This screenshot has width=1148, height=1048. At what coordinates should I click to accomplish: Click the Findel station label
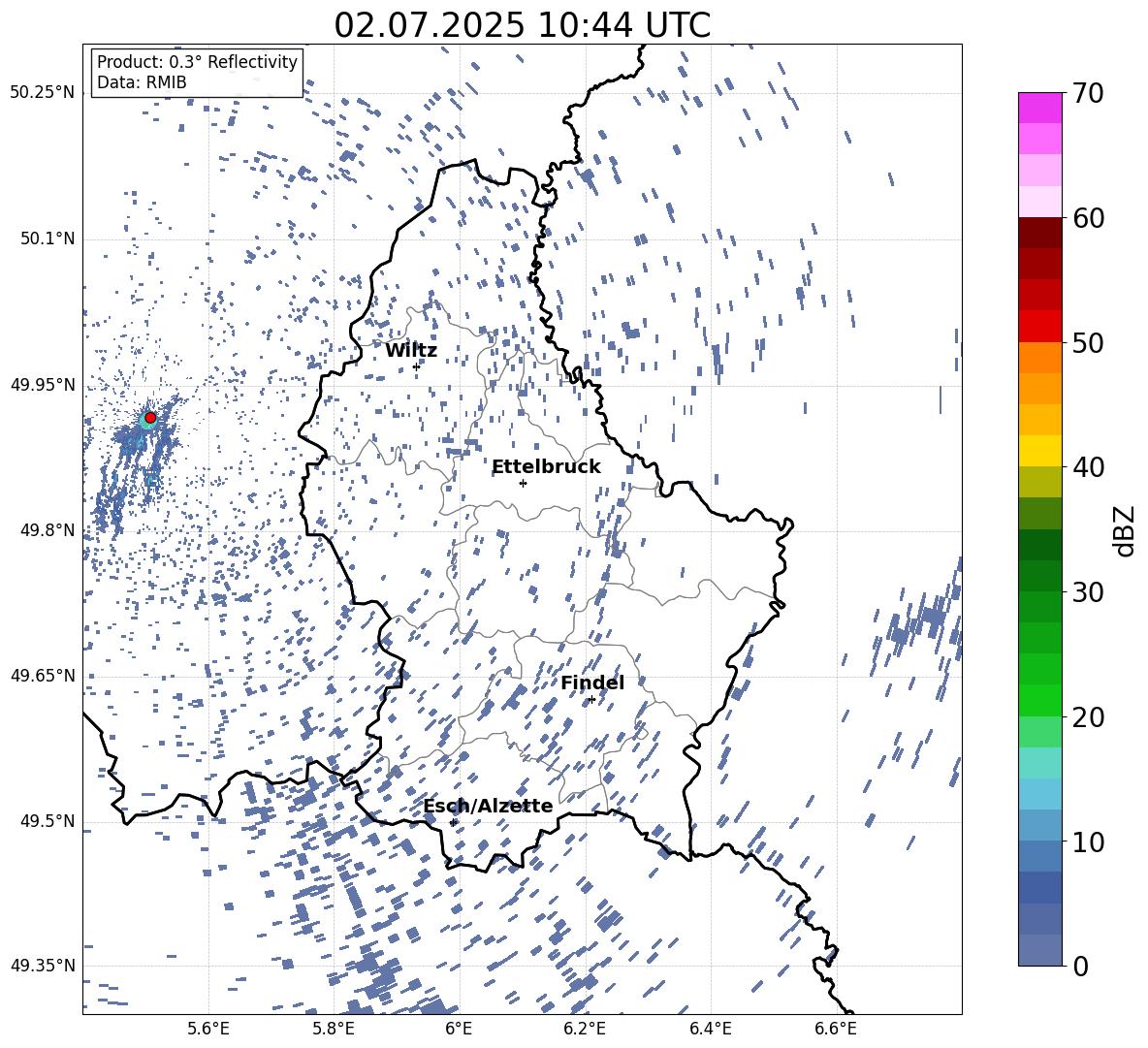[x=592, y=683]
